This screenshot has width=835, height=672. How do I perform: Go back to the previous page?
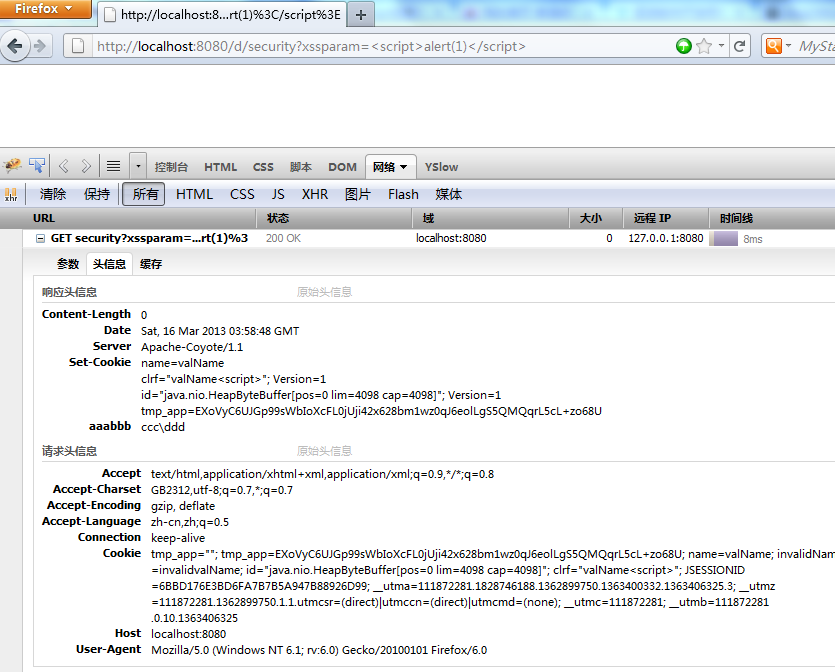[15, 46]
